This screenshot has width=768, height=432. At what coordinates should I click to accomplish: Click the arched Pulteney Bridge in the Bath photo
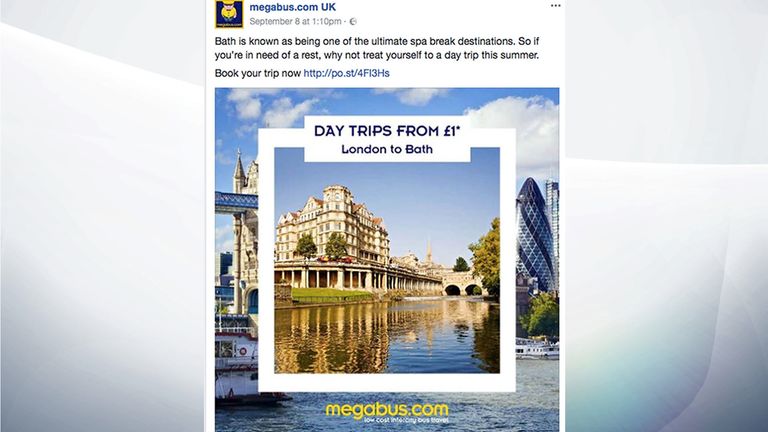(462, 284)
